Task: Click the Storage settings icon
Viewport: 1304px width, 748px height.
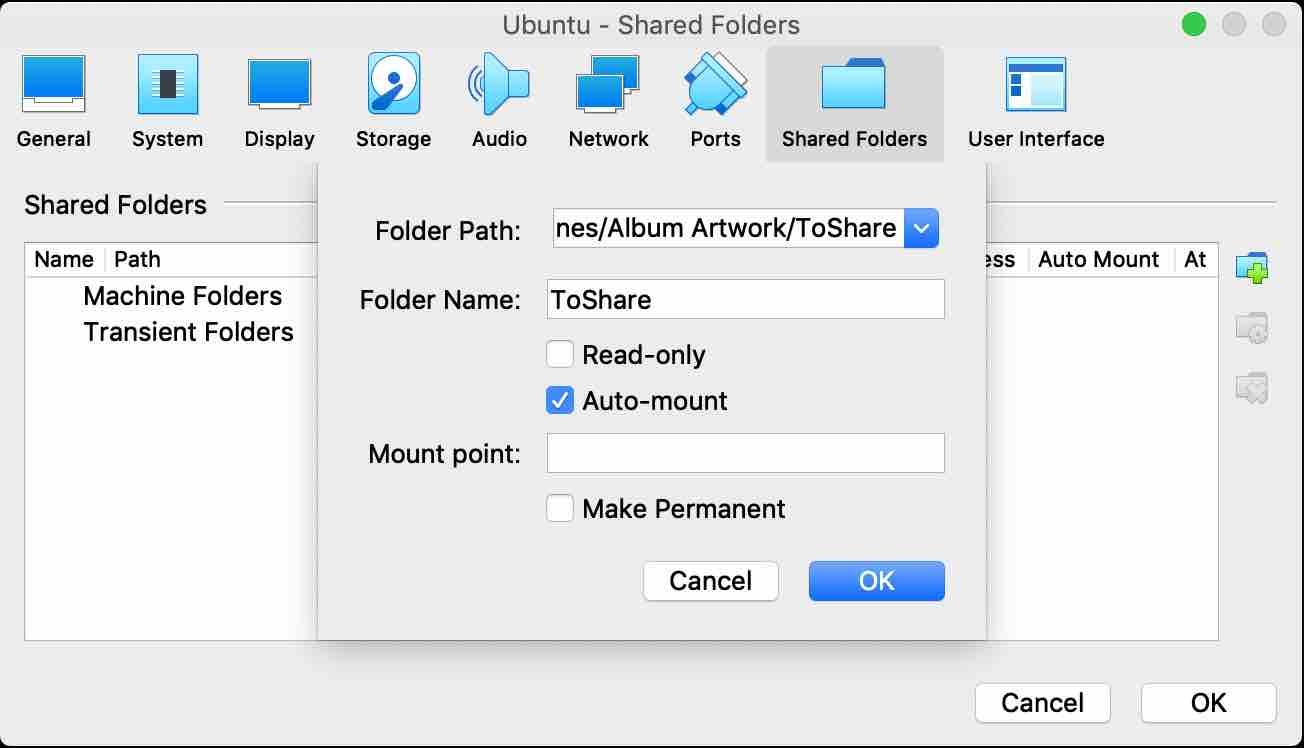Action: point(392,97)
